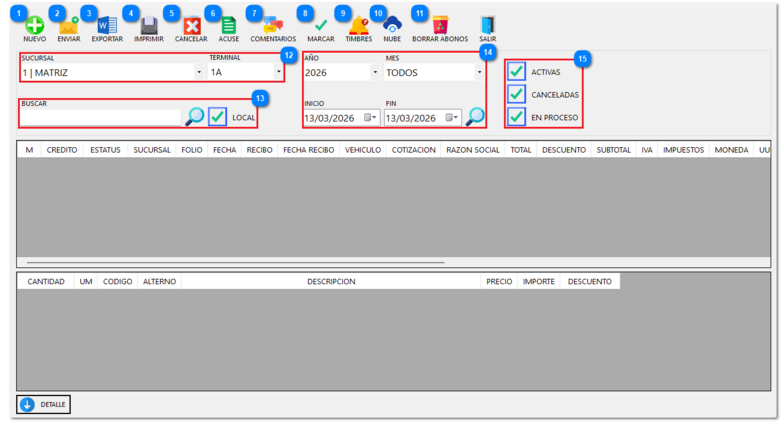This screenshot has width=782, height=423.
Task: Click the ENVIAR envelope icon
Action: 69,25
